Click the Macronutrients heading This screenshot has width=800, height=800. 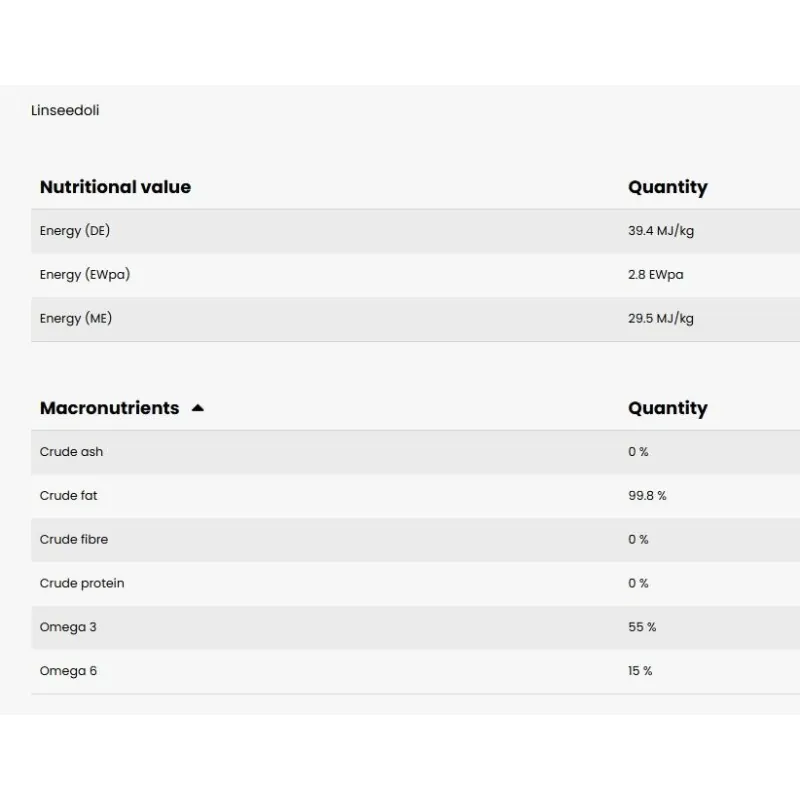click(x=109, y=408)
